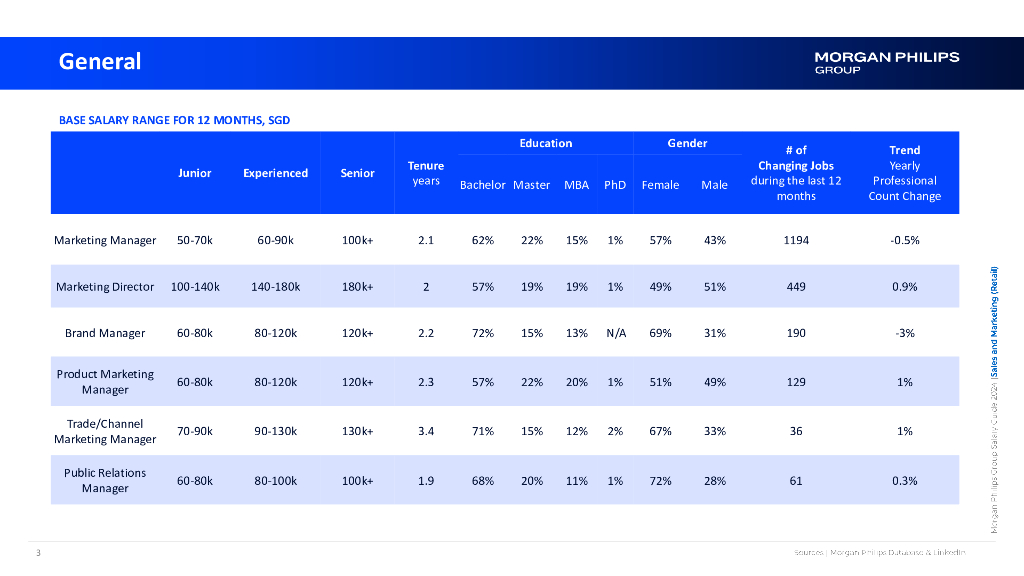Viewport: 1024px width, 576px height.
Task: Click the Tenure years column header
Action: tap(426, 173)
